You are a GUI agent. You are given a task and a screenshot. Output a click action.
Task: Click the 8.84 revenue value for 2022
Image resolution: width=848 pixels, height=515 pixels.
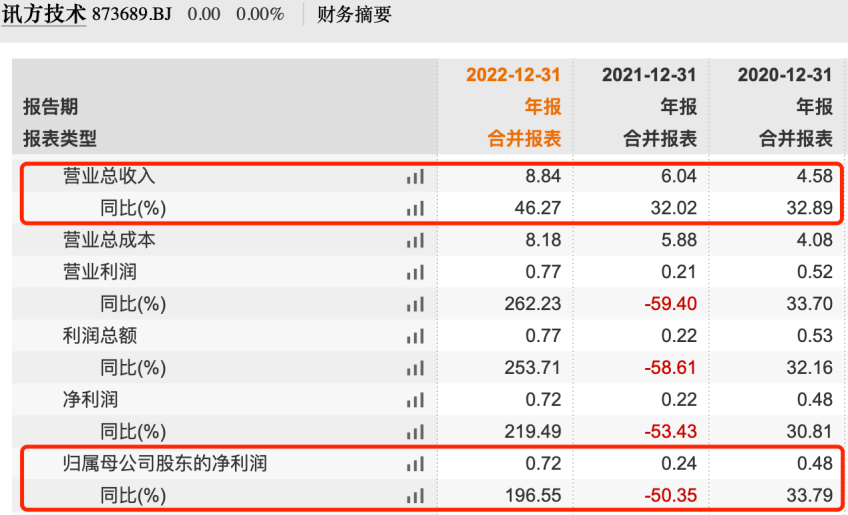click(543, 176)
